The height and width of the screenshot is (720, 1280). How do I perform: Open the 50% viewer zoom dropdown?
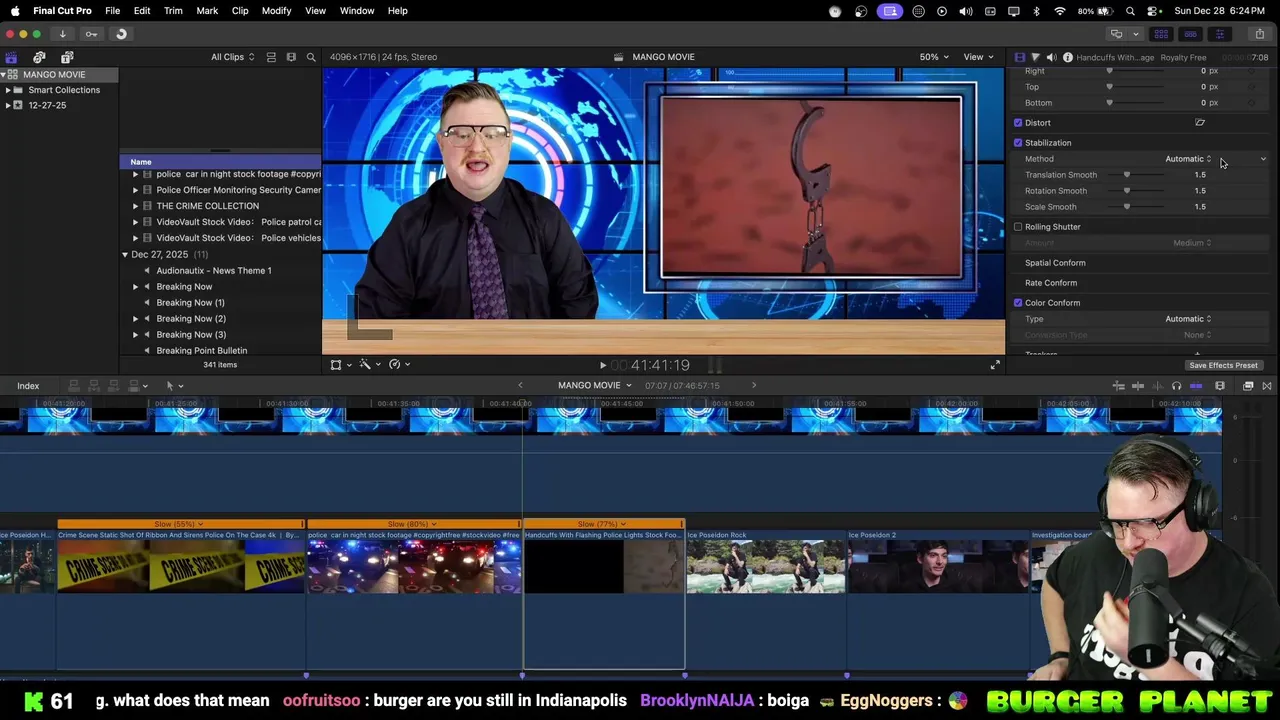click(934, 57)
